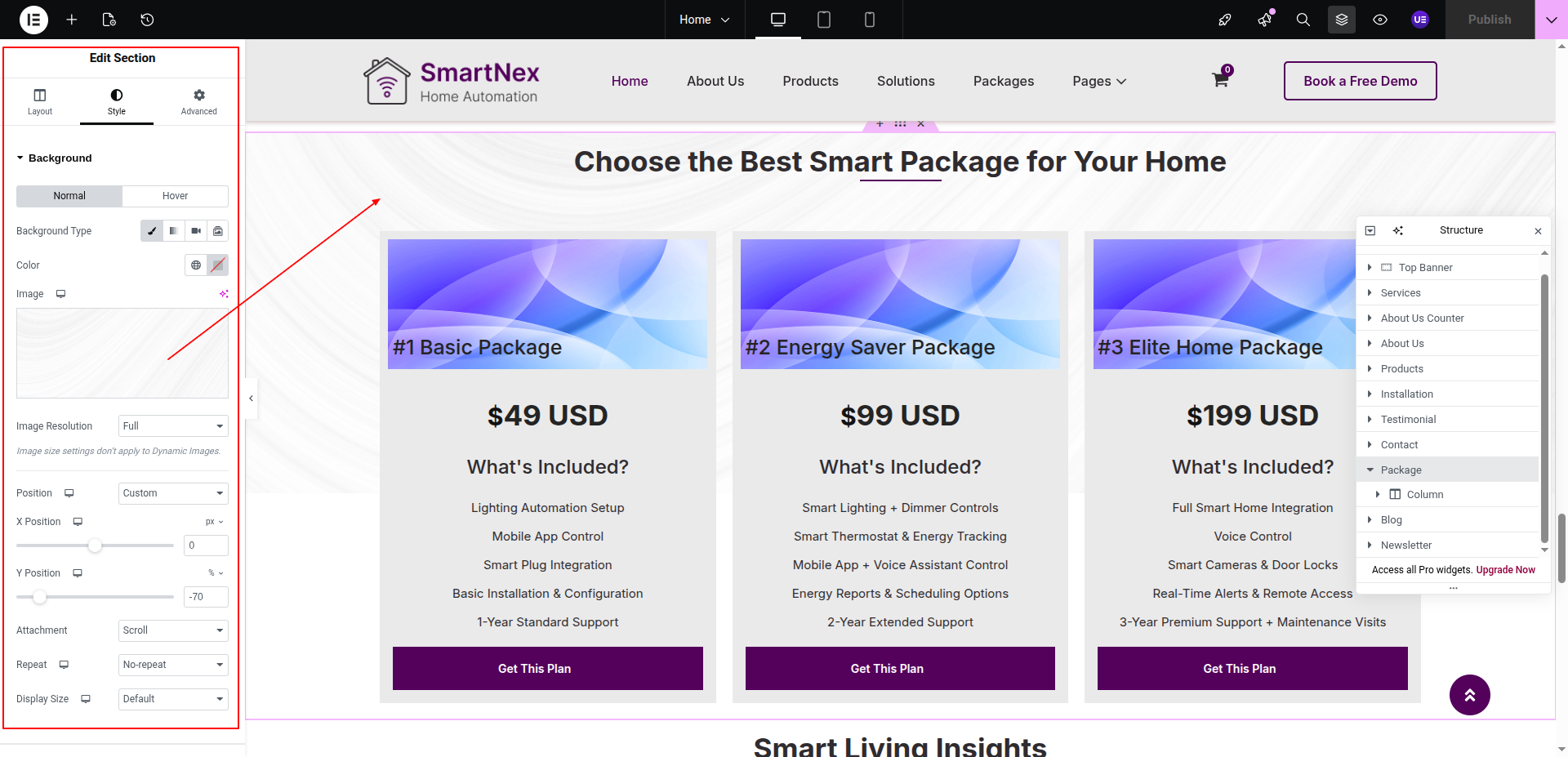This screenshot has width=1568, height=757.
Task: Expand the Products item in Structure
Action: click(x=1370, y=369)
